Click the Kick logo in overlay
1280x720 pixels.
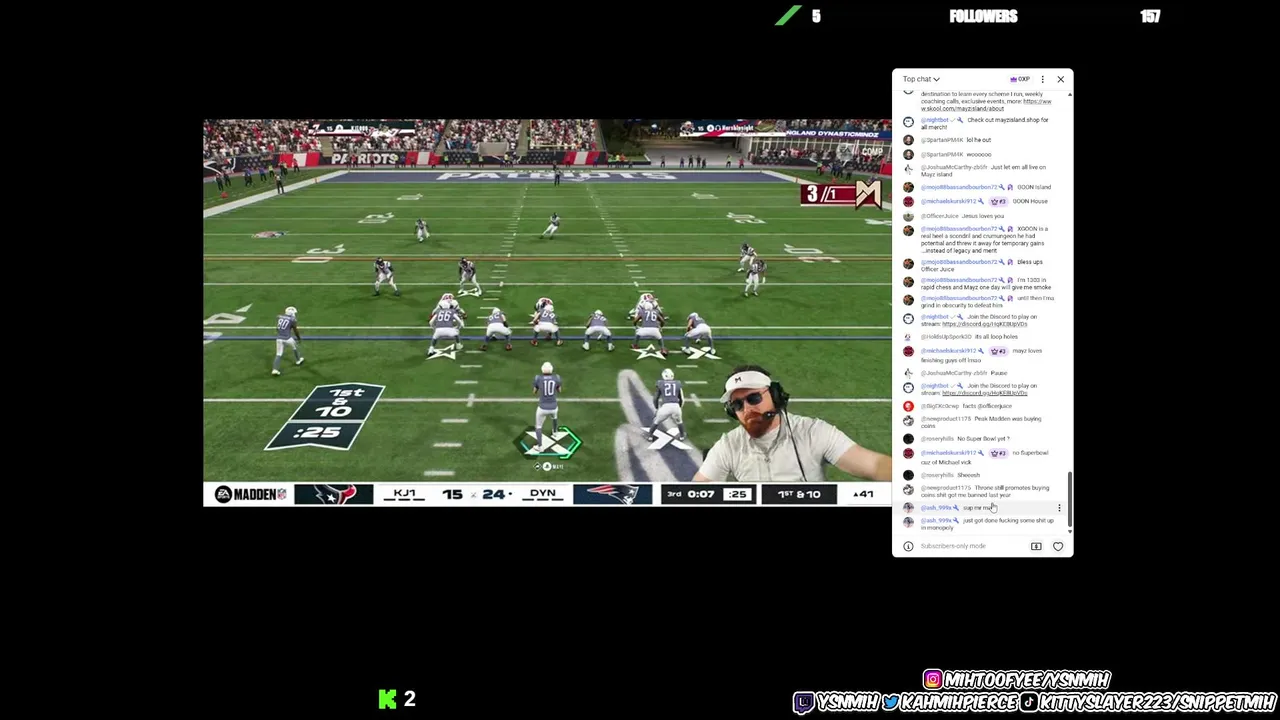click(x=388, y=699)
